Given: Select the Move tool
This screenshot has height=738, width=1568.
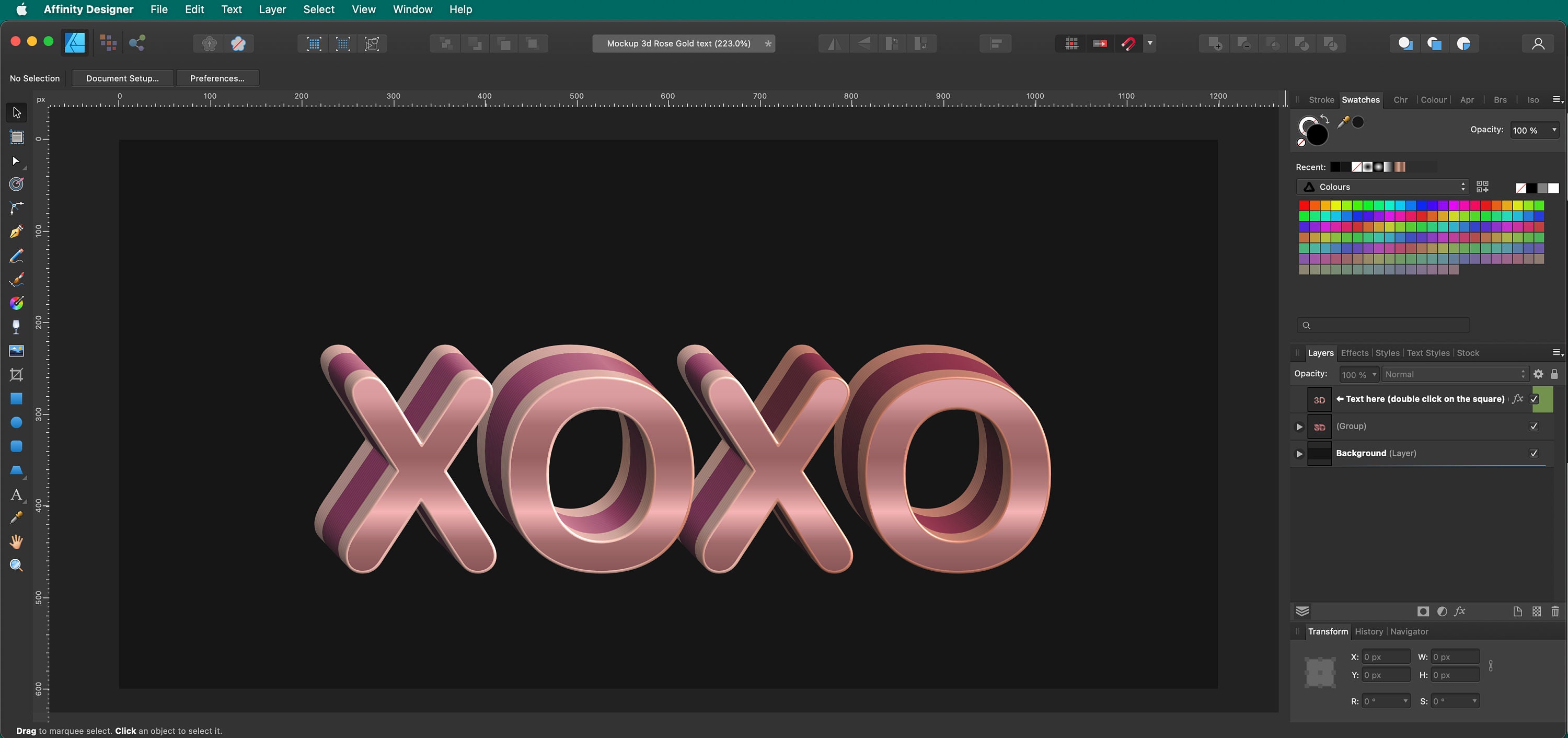Looking at the screenshot, I should coord(16,112).
